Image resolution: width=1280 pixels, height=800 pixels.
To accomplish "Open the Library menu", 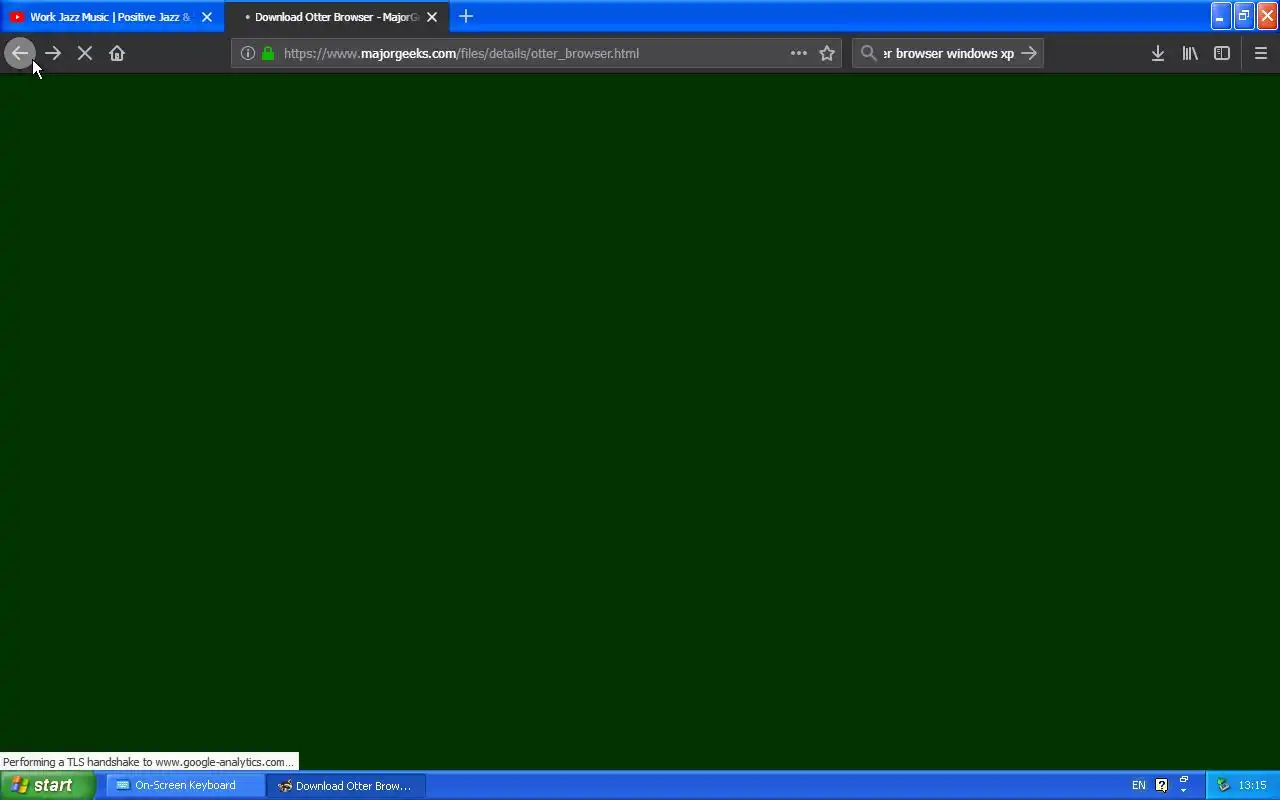I will 1190,53.
